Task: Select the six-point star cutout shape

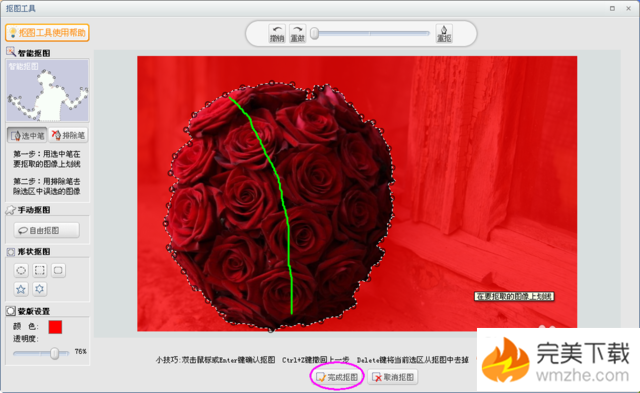Action: pos(40,289)
